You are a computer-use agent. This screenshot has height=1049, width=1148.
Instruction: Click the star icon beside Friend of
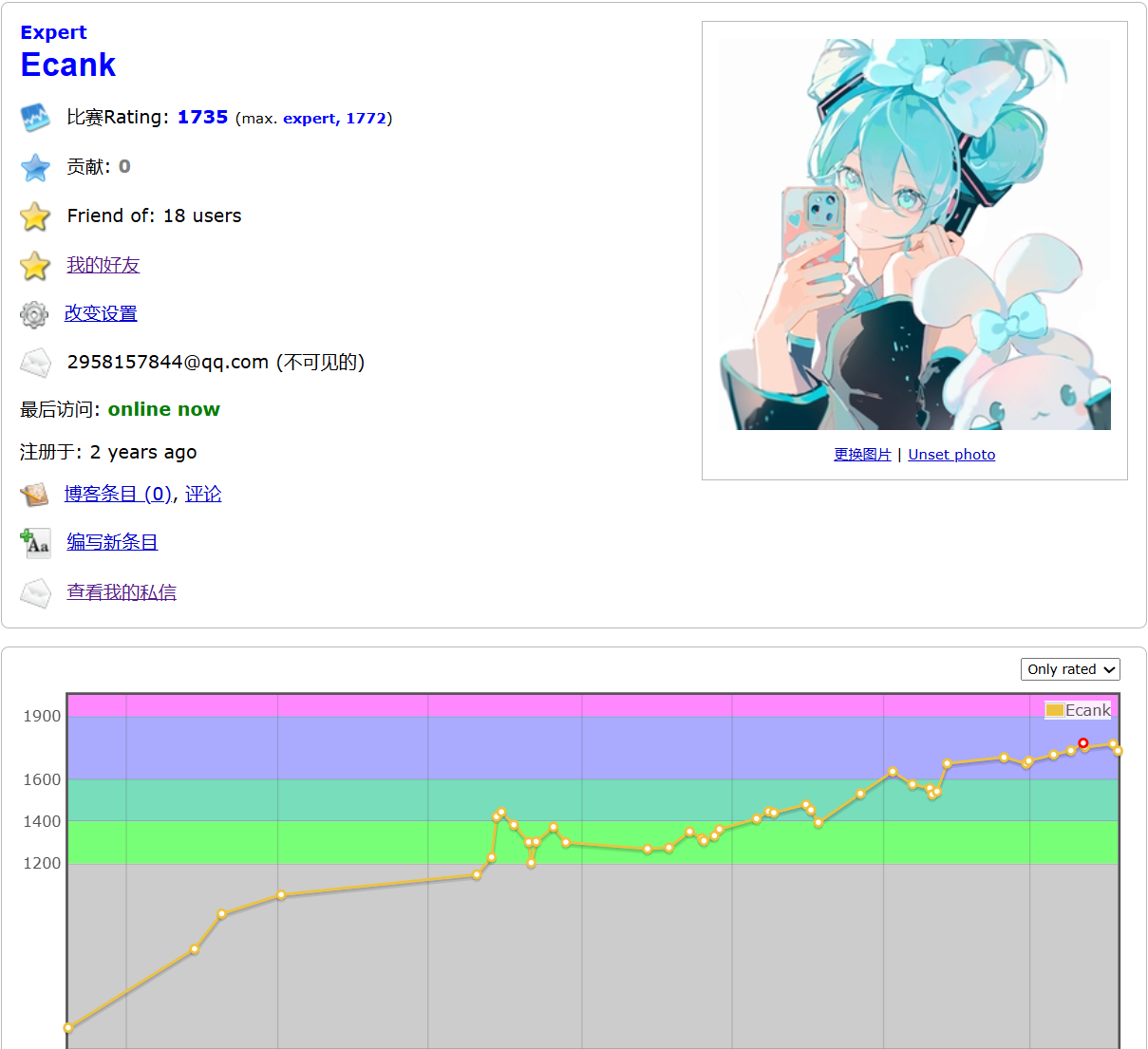35,216
